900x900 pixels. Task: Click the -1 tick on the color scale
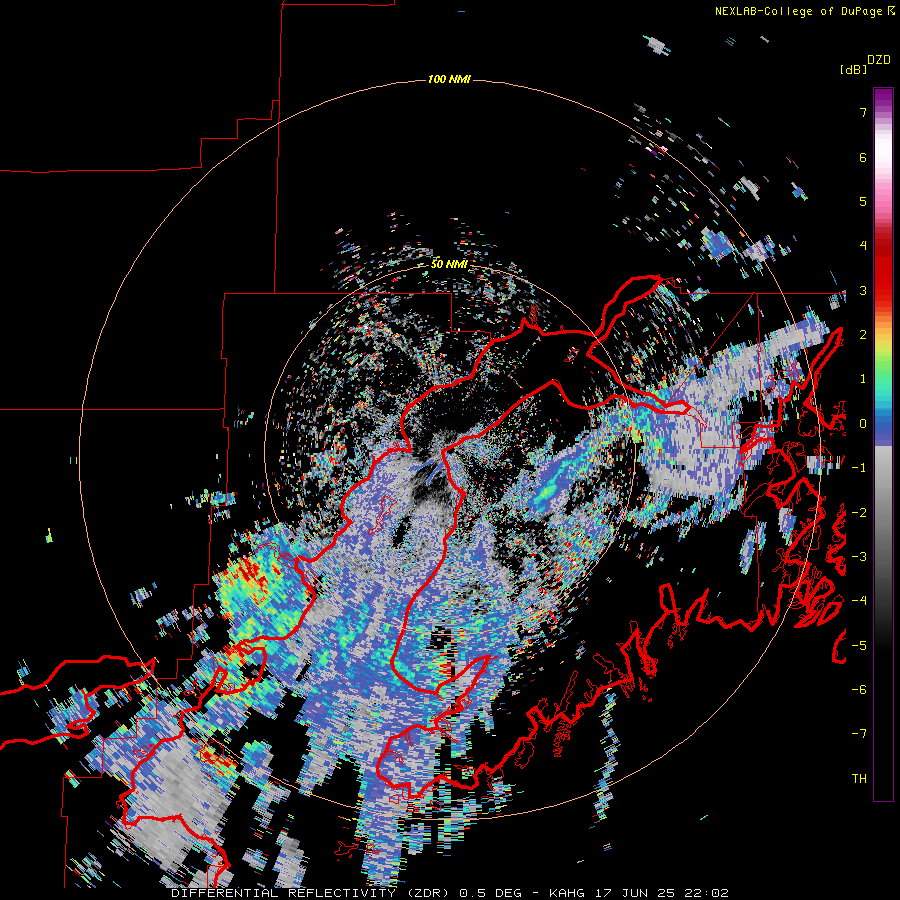[859, 468]
